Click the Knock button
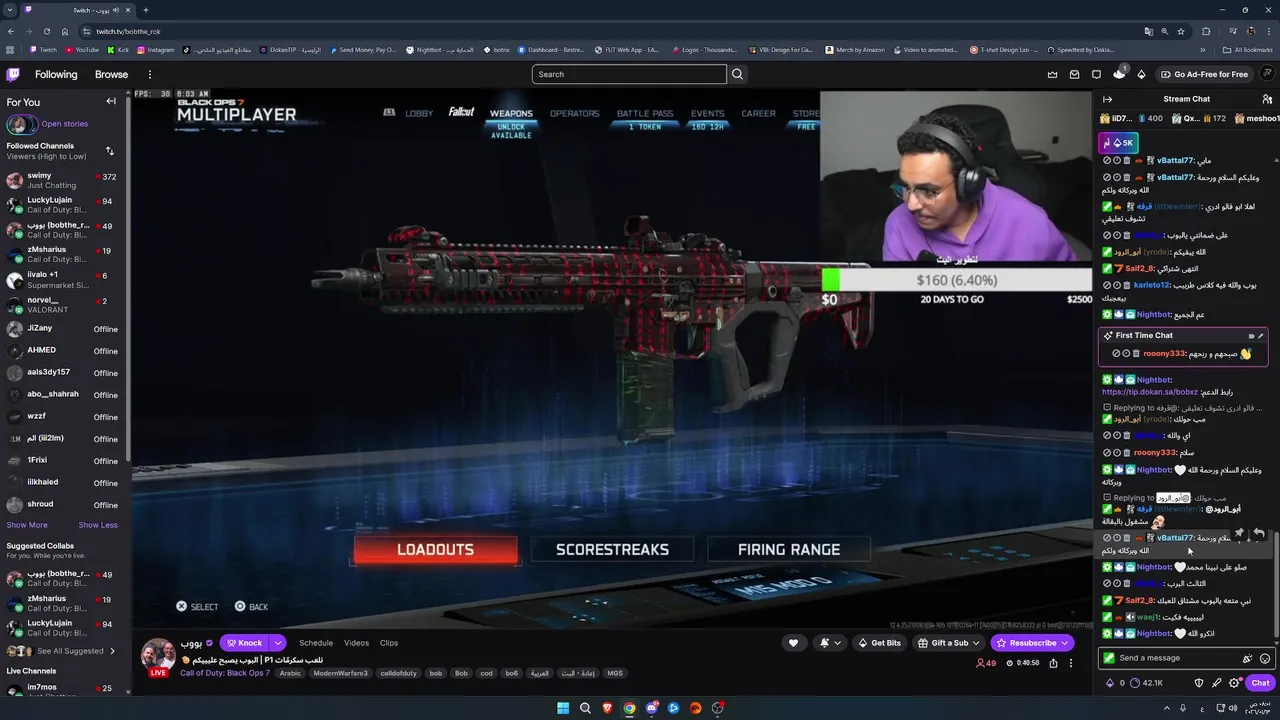Viewport: 1280px width, 720px height. (244, 643)
